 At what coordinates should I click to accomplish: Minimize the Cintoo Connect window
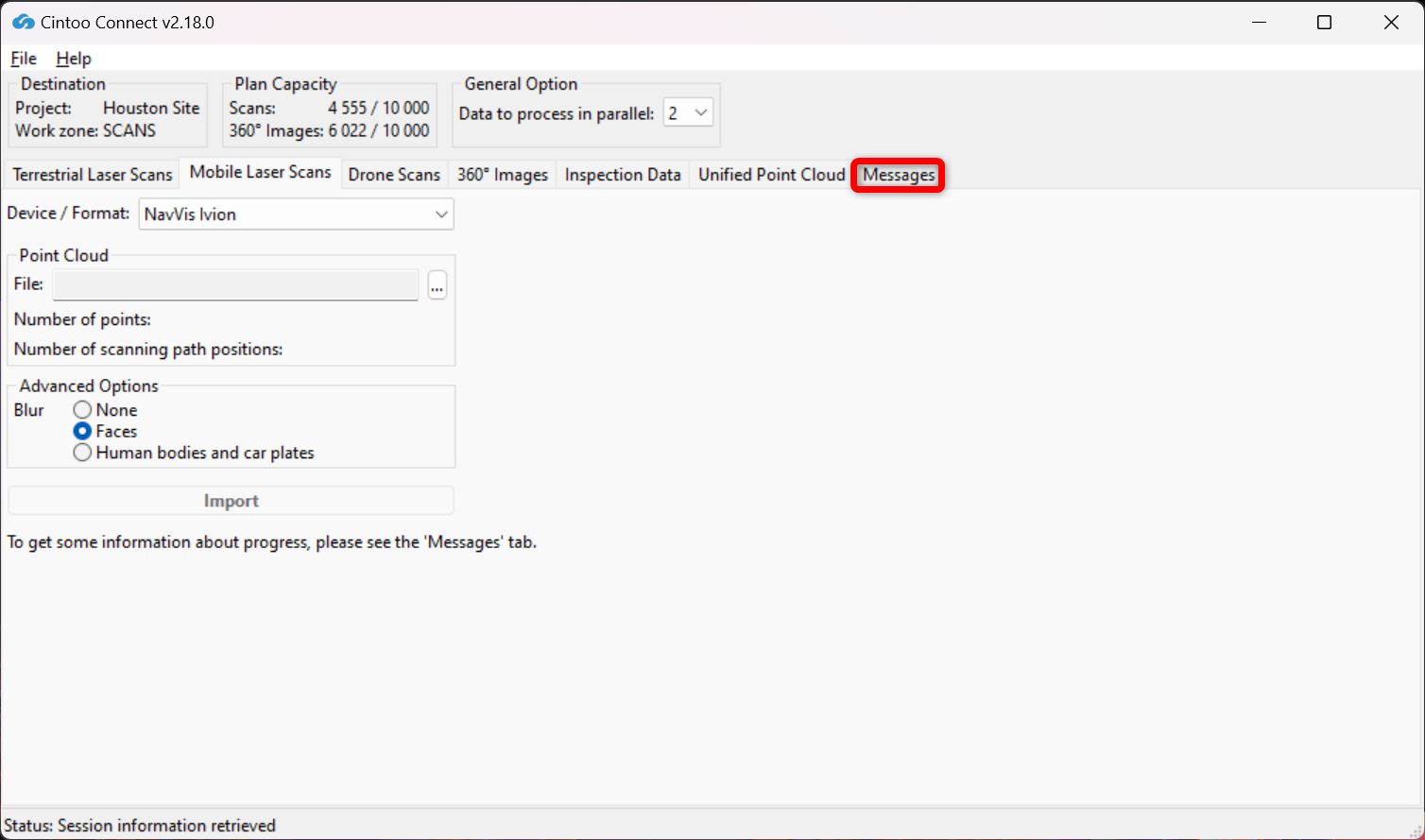[1259, 22]
